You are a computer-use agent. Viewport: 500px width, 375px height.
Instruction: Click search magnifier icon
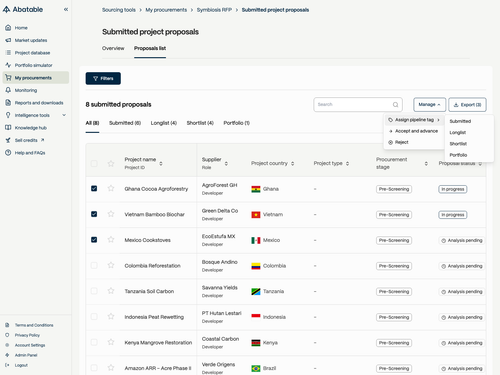tap(395, 105)
